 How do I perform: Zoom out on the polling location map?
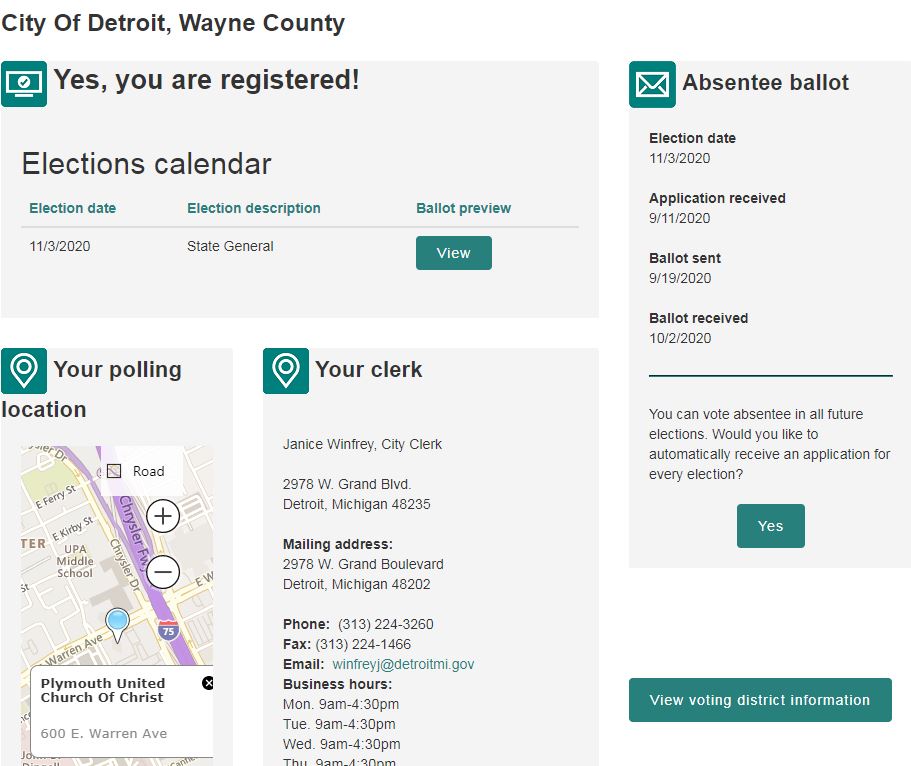coord(163,572)
